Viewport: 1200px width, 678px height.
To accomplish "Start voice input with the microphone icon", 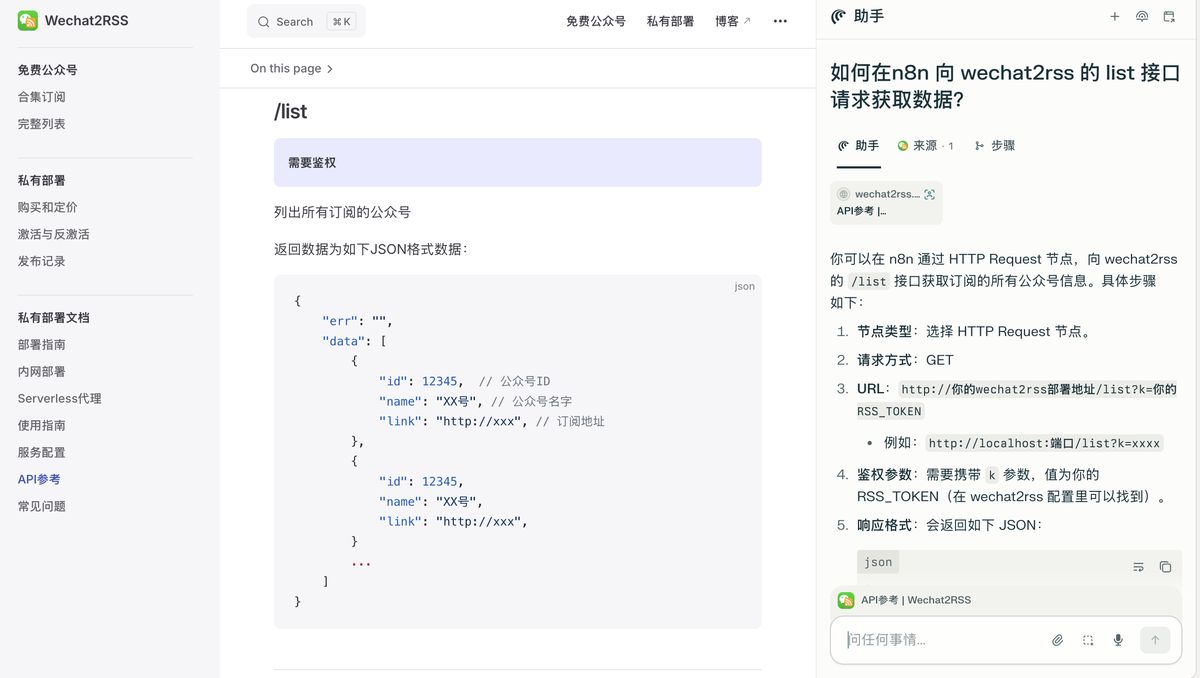I will tap(1117, 639).
